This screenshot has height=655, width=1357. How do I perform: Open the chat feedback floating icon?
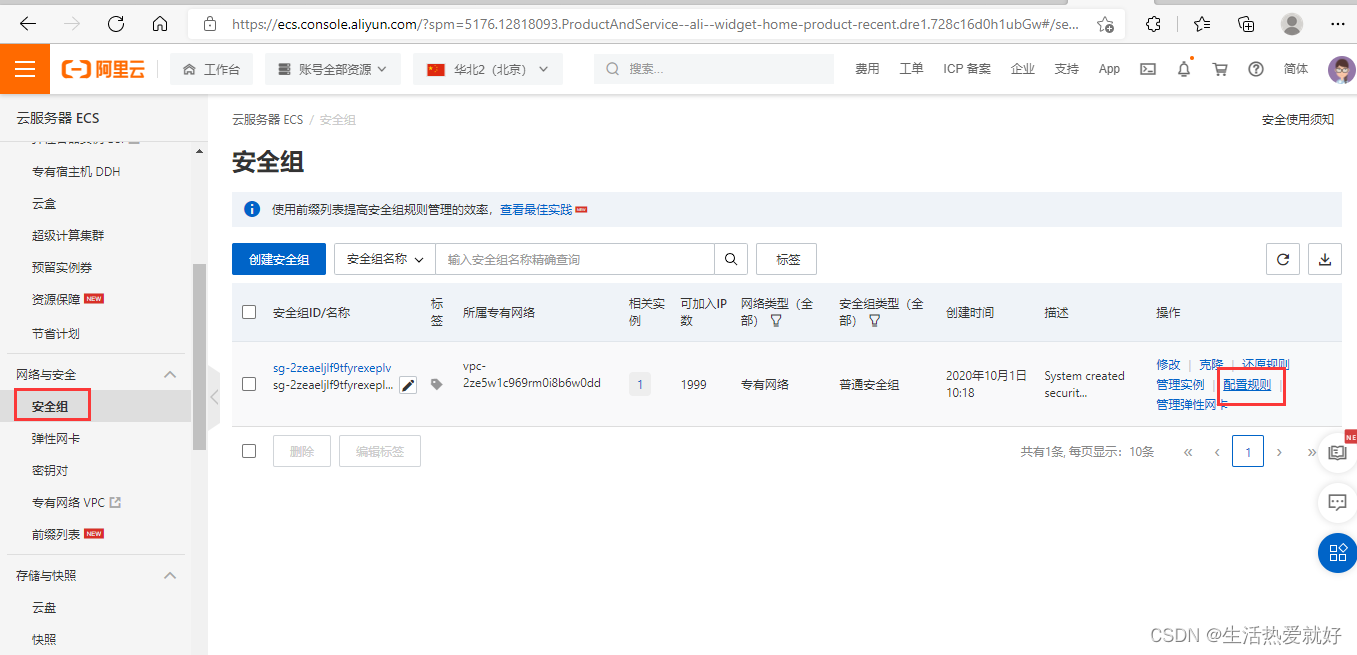click(1337, 502)
